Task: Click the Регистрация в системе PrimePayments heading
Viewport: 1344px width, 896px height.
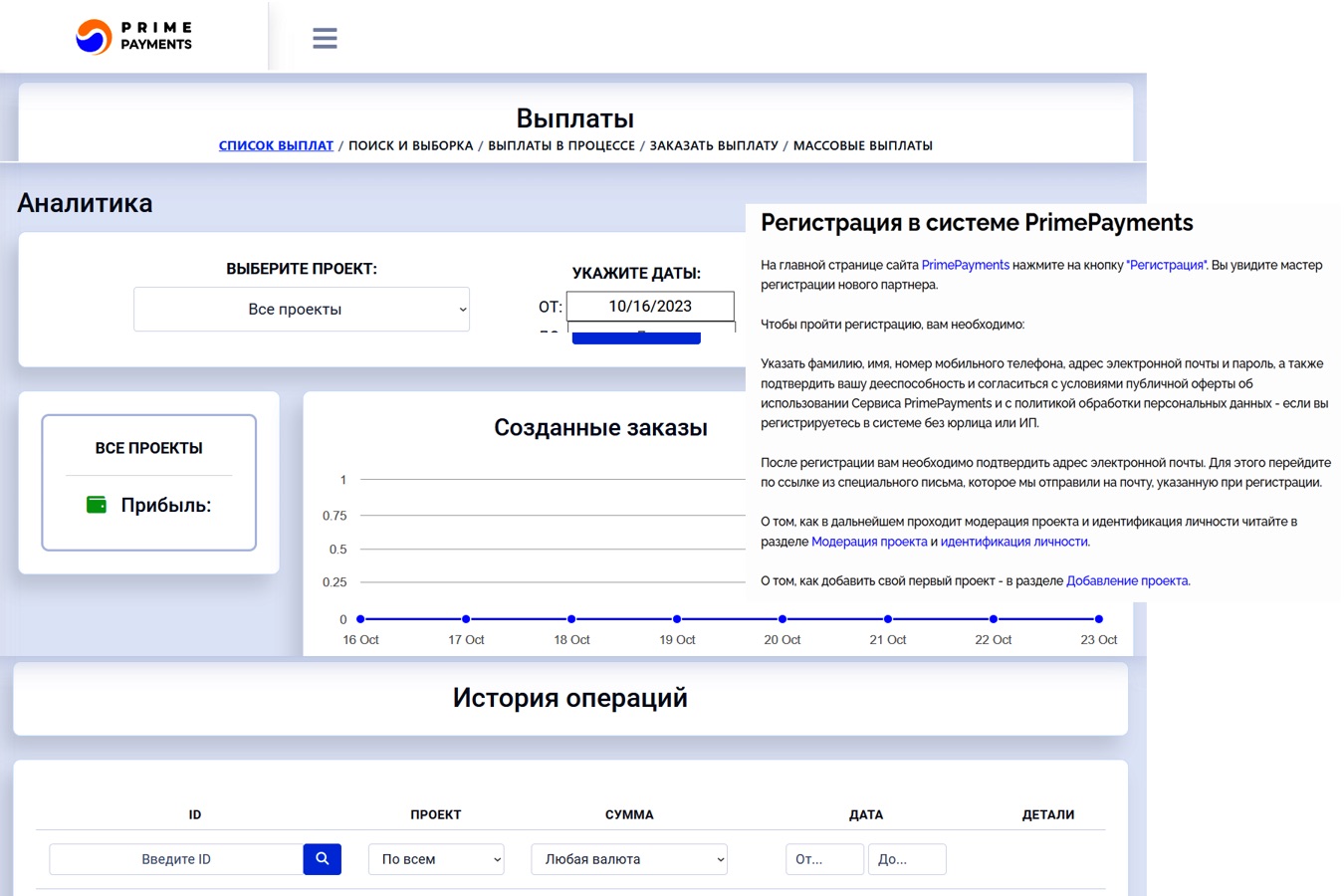Action: point(977,222)
